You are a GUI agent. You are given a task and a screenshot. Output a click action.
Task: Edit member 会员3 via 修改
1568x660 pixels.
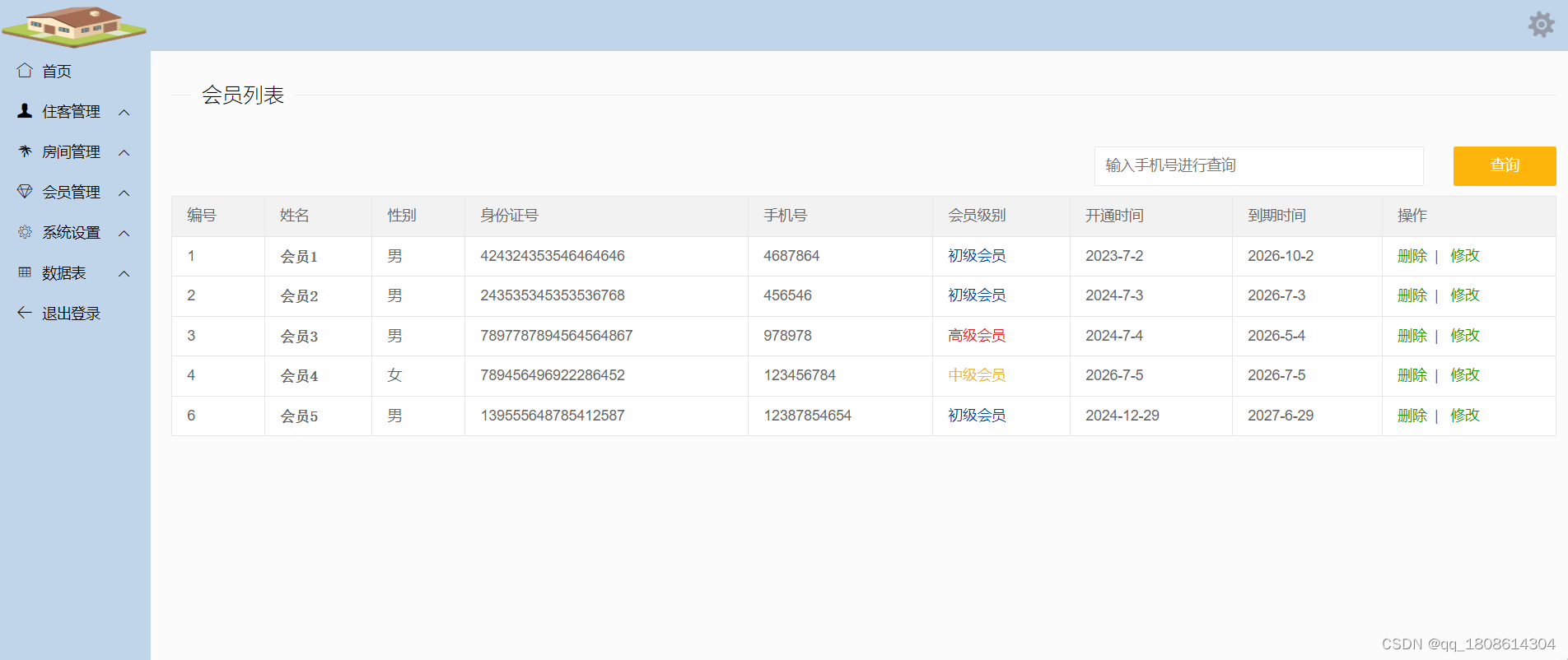pyautogui.click(x=1465, y=336)
